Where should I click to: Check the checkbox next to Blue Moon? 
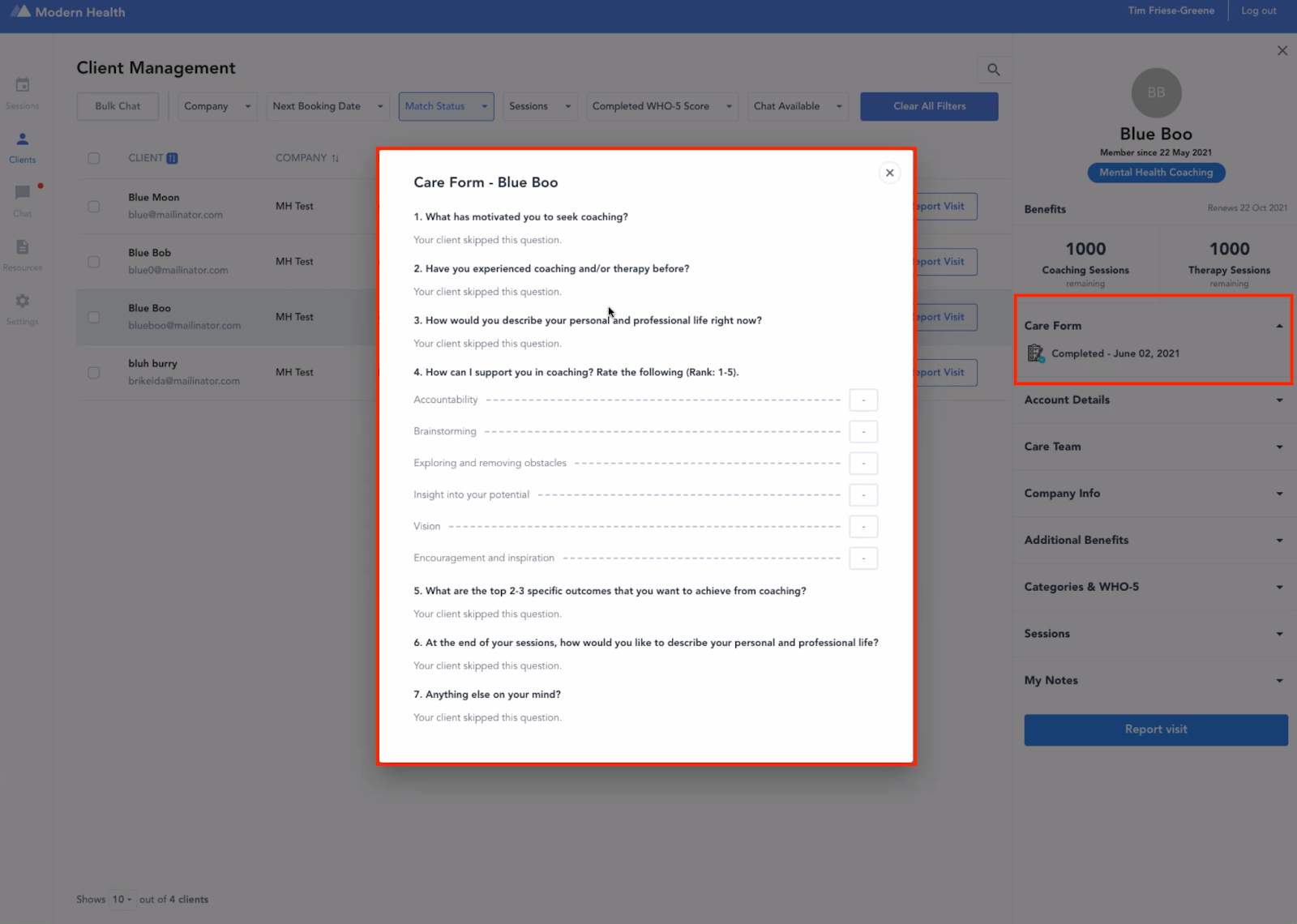tap(93, 205)
